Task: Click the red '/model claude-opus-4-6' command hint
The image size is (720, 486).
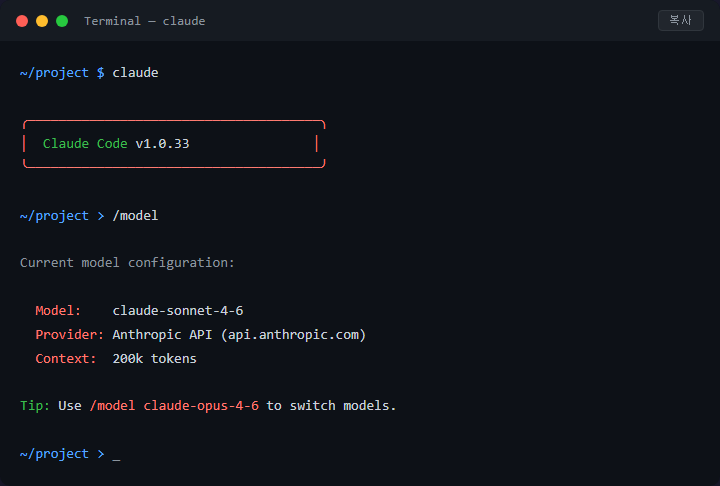Action: pos(174,406)
